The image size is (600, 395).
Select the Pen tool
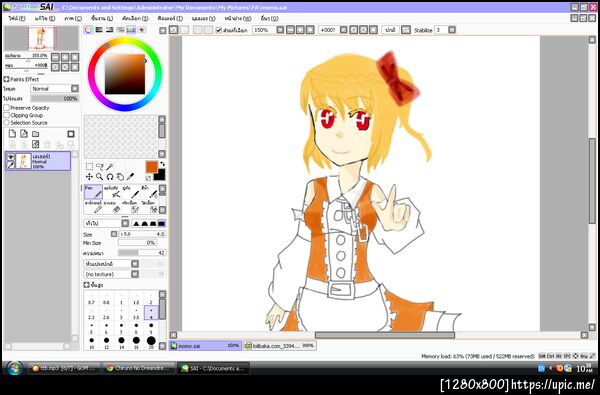coord(93,192)
